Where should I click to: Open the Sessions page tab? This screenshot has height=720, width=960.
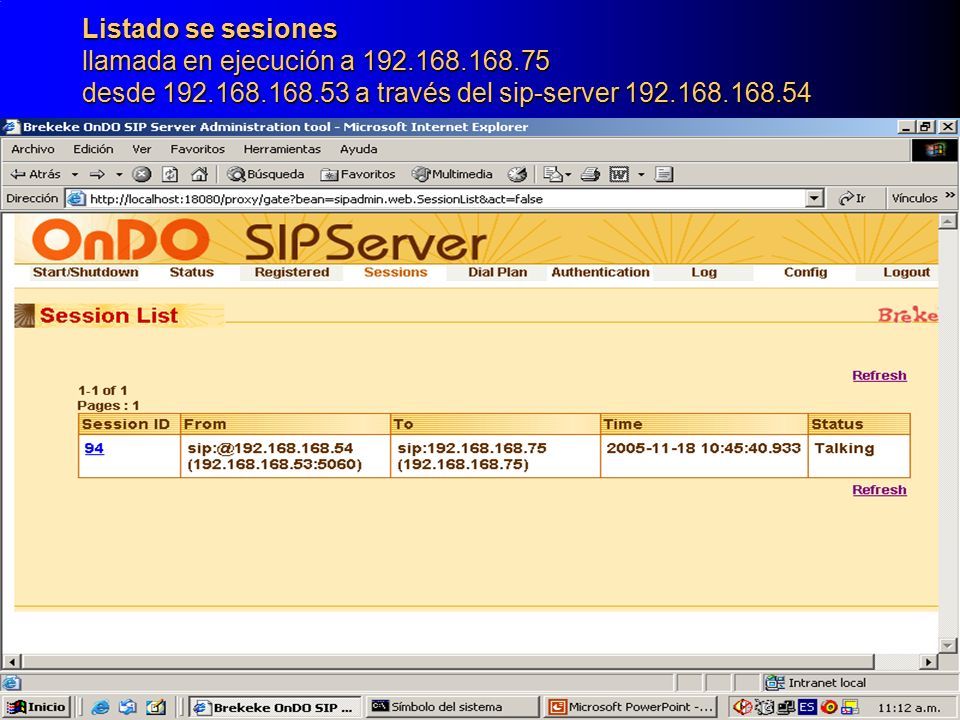pos(396,272)
